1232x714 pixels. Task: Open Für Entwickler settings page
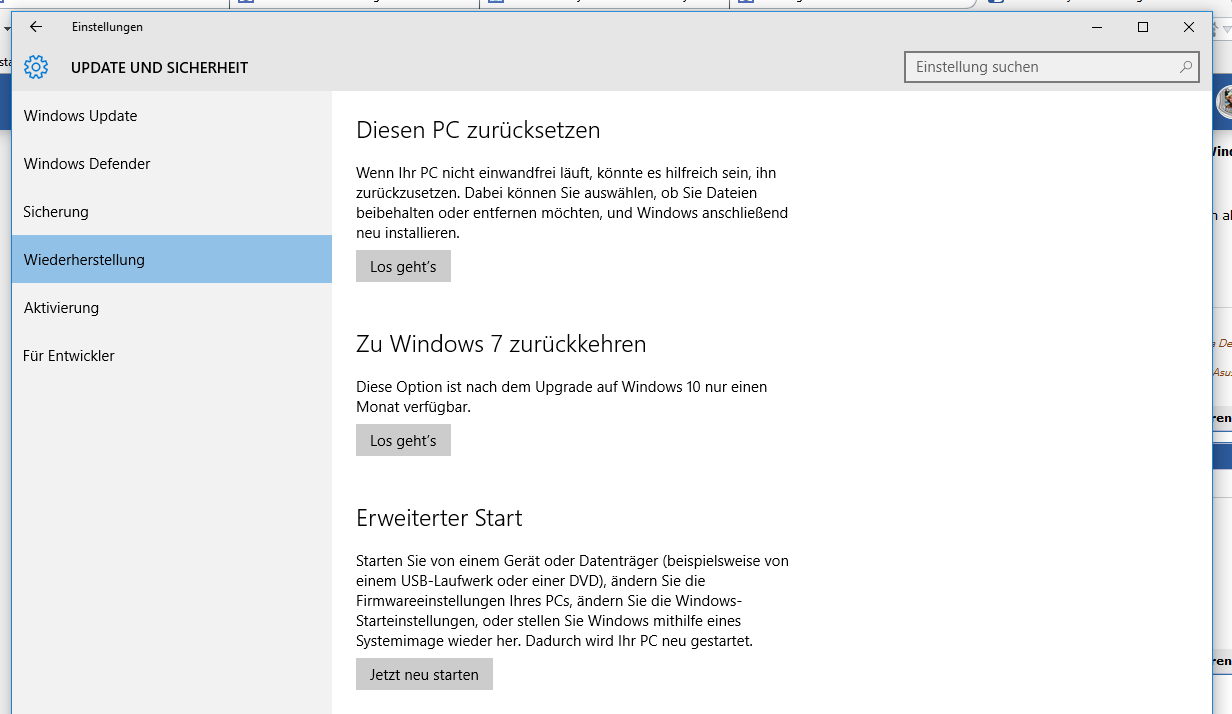[172, 356]
